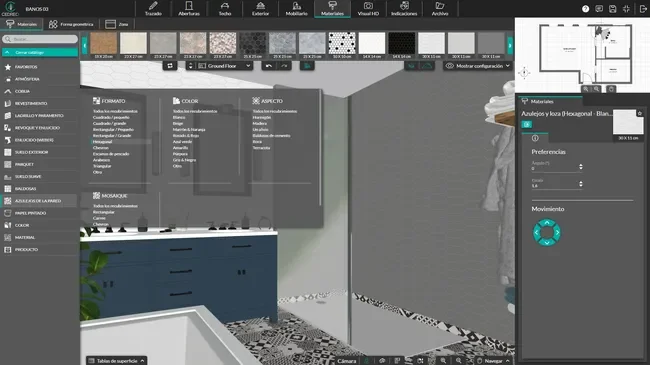Pick the black-dotted white hexagon swatch
This screenshot has width=650, height=365.
click(342, 43)
